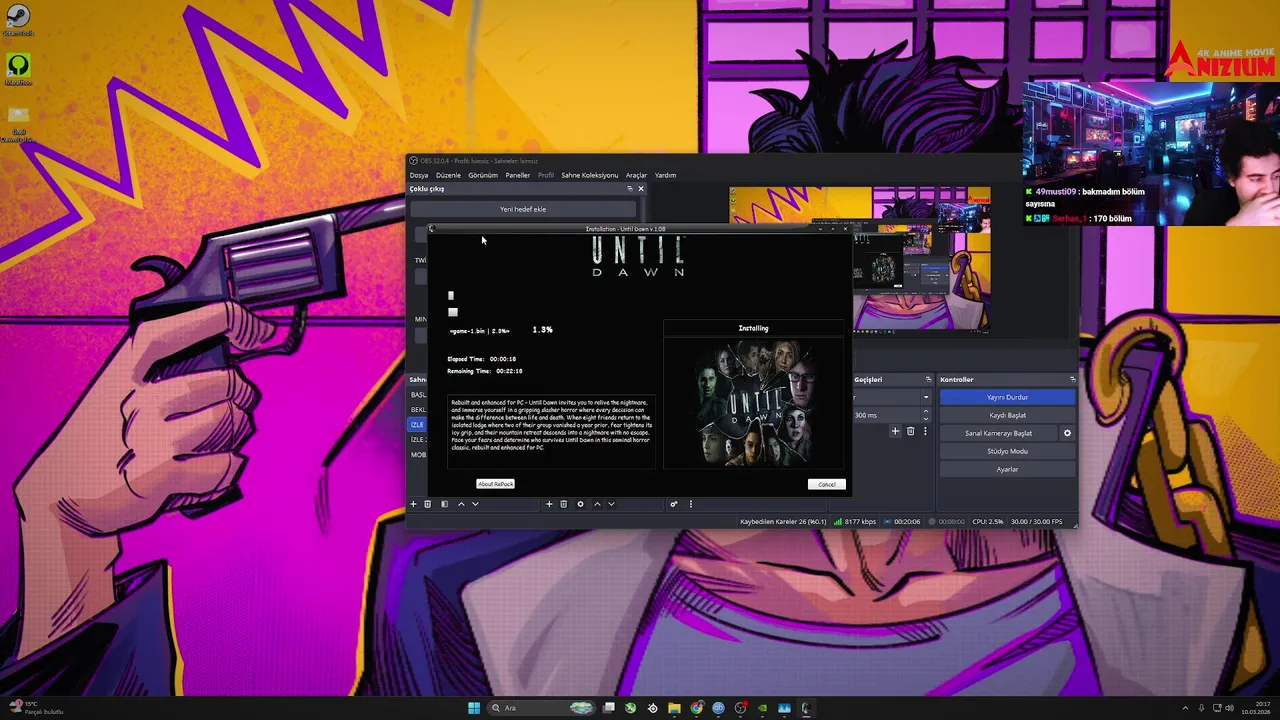Image resolution: width=1280 pixels, height=720 pixels.
Task: Open Sahne Koleksiyonu menu
Action: [590, 175]
